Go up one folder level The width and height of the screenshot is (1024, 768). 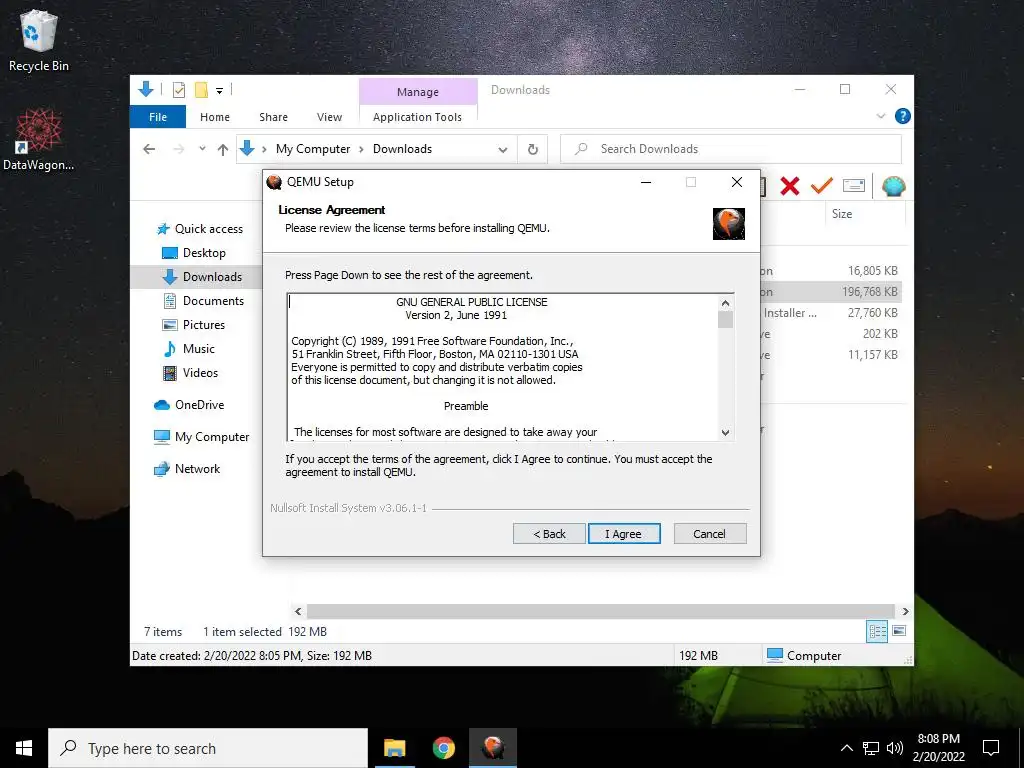click(223, 150)
